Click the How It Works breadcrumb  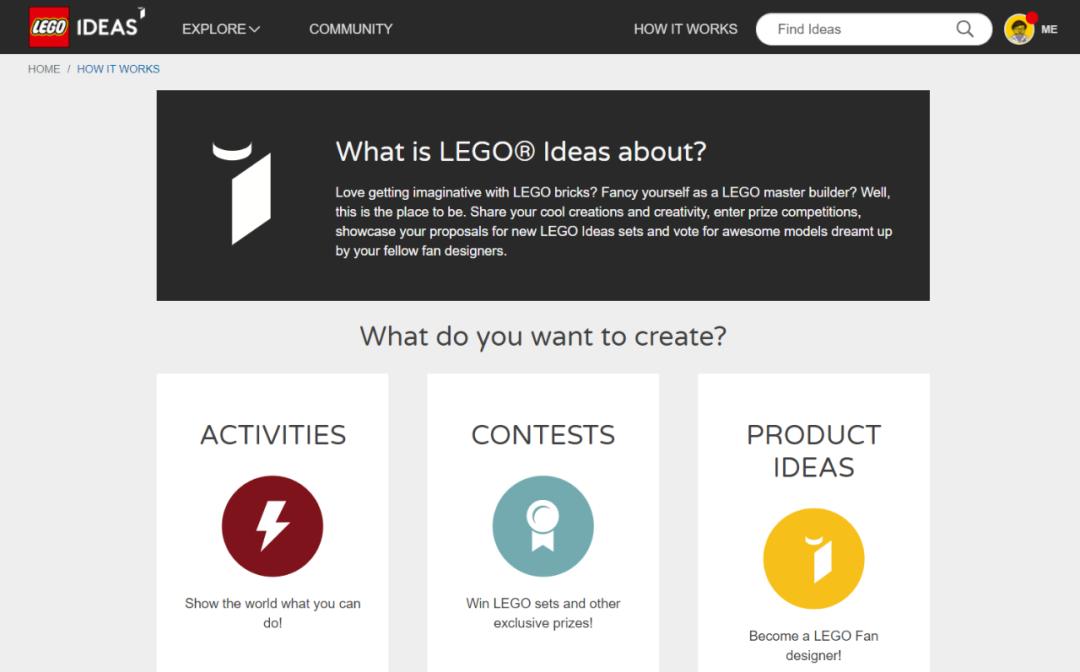(x=118, y=69)
